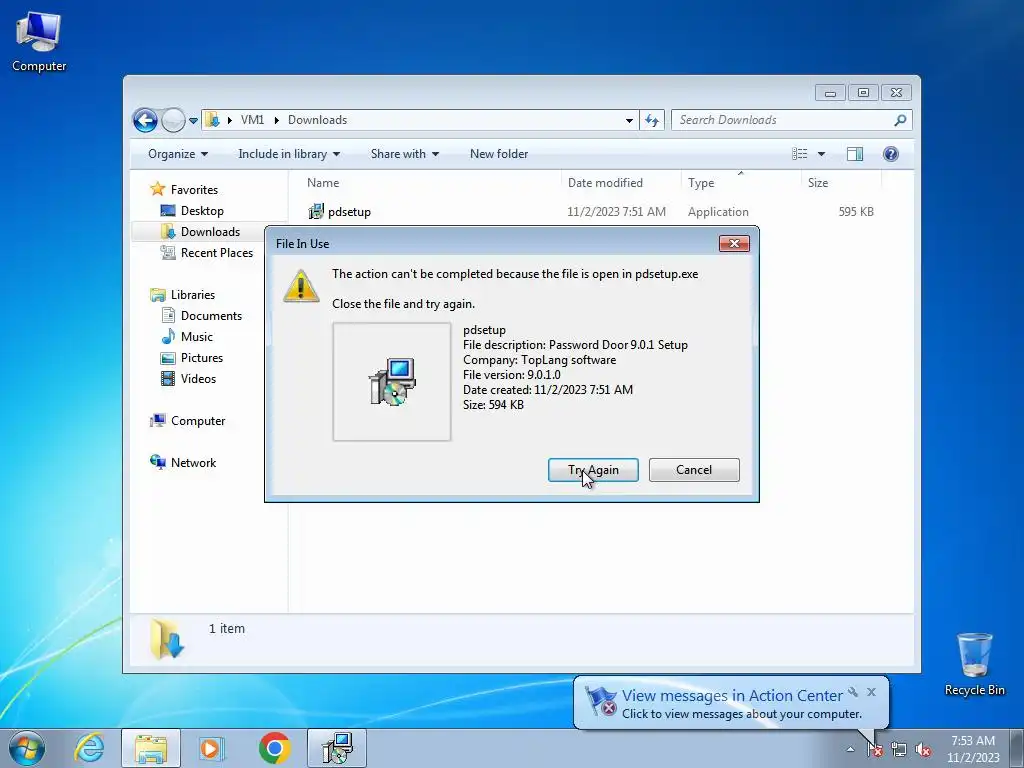Open the Windows Start menu
1024x768 pixels.
[27, 748]
